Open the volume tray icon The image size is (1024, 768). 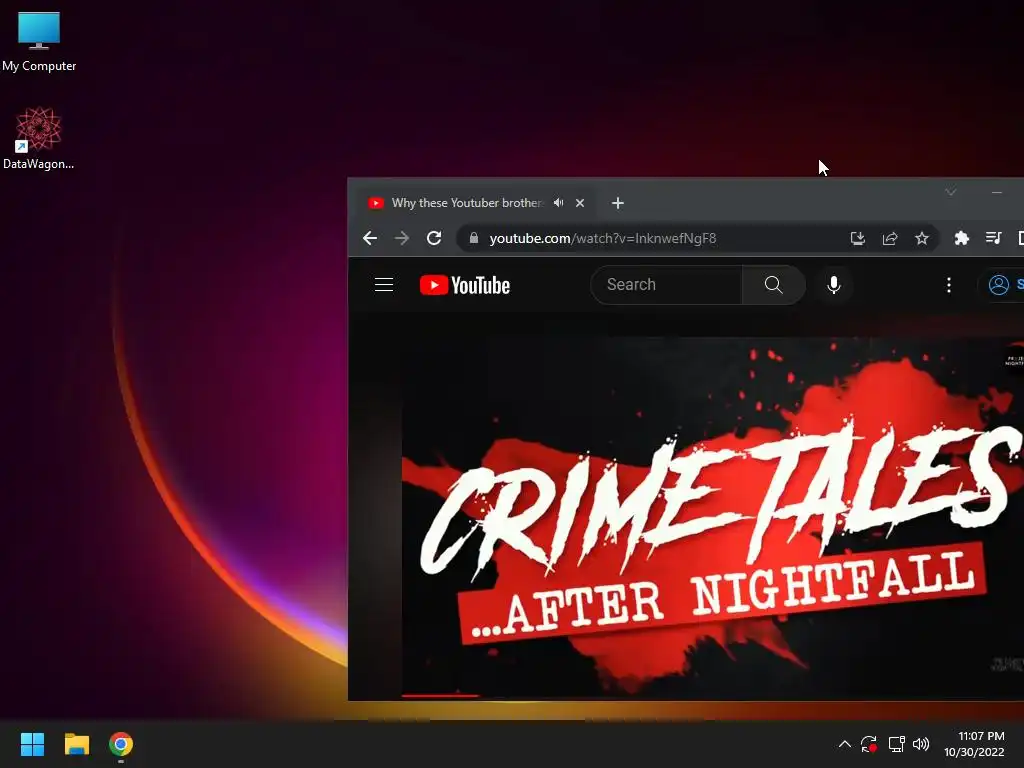[921, 744]
